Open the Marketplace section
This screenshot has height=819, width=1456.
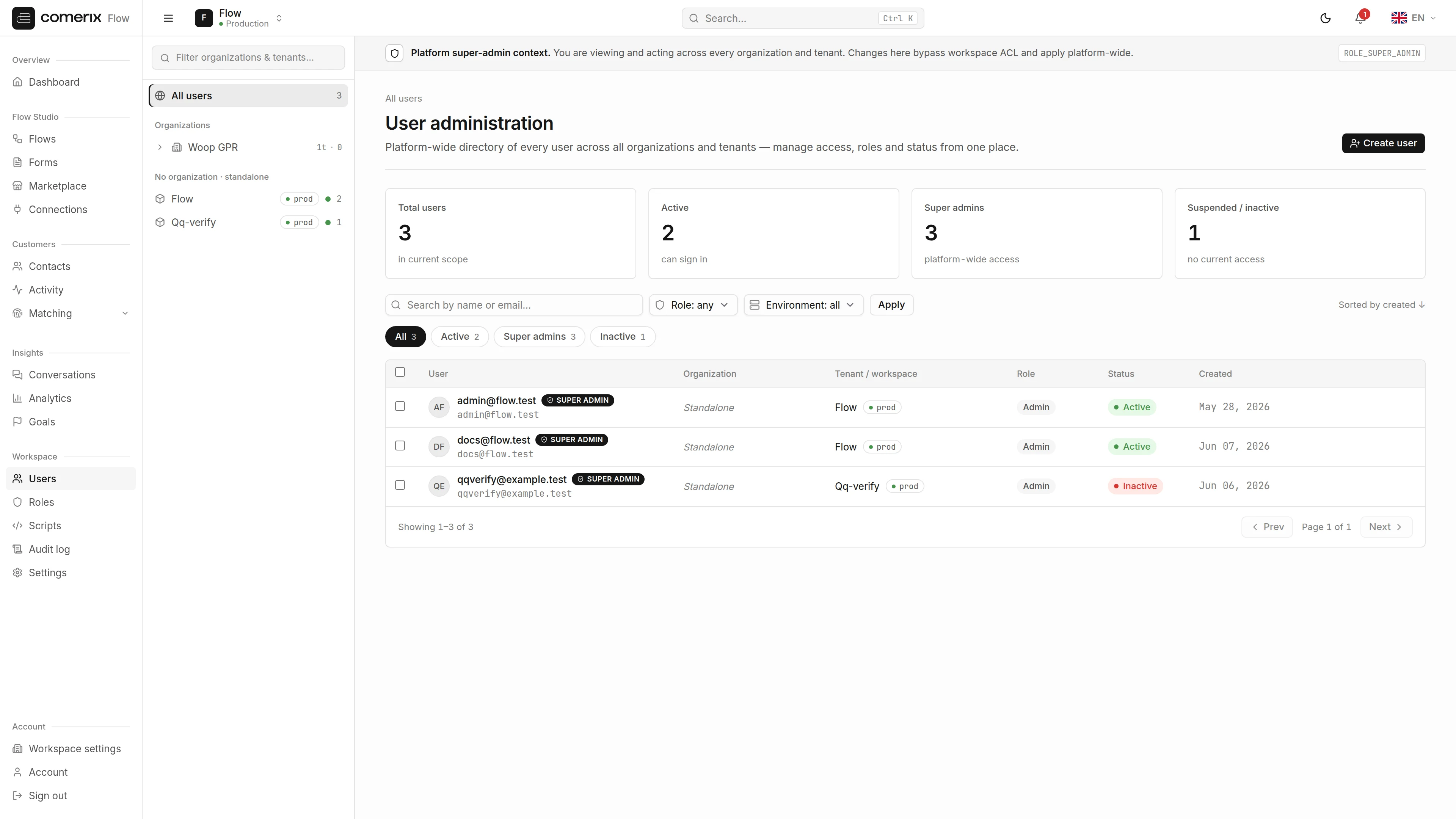click(x=71, y=186)
